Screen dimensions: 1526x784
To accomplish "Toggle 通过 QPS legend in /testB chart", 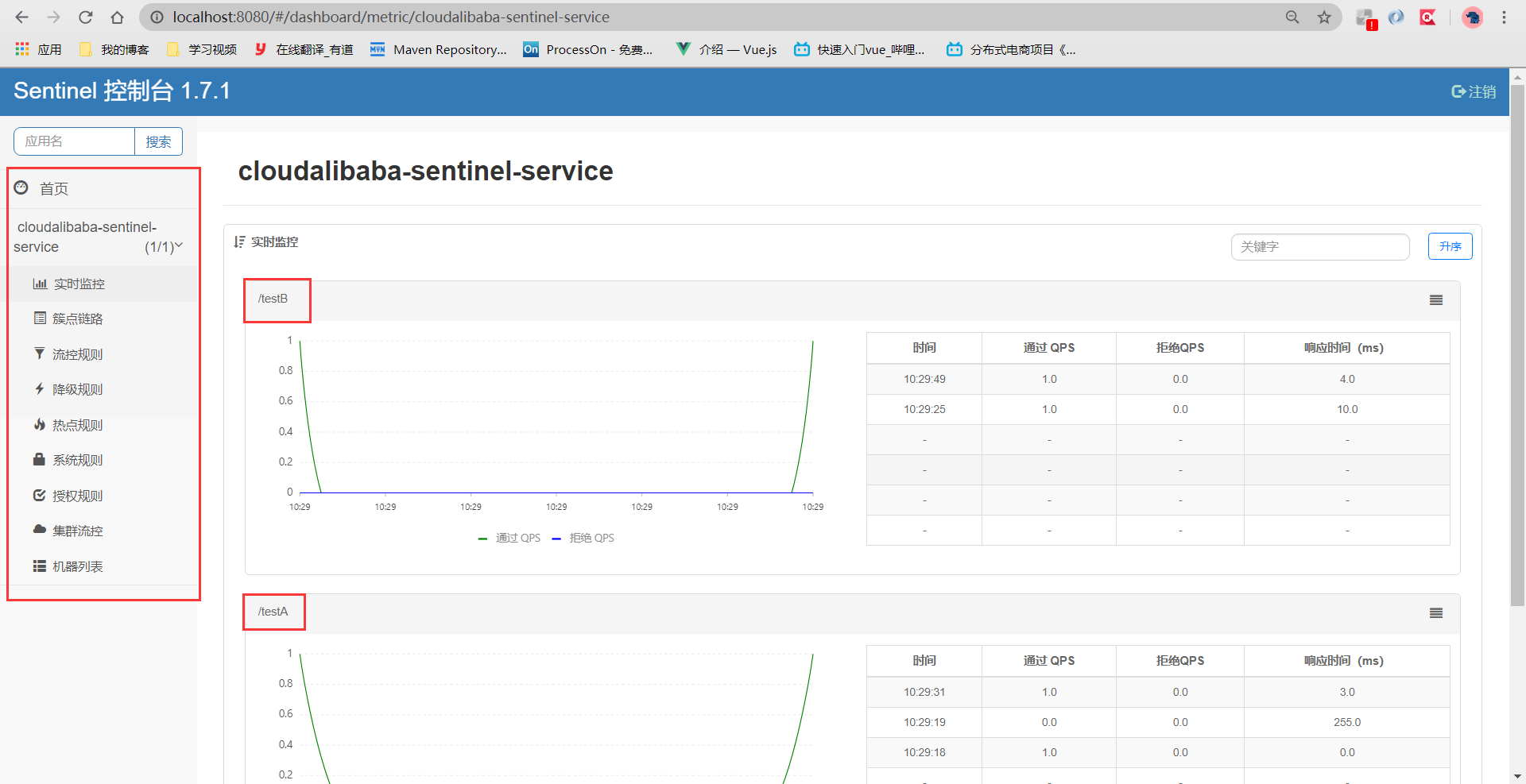I will pos(509,538).
